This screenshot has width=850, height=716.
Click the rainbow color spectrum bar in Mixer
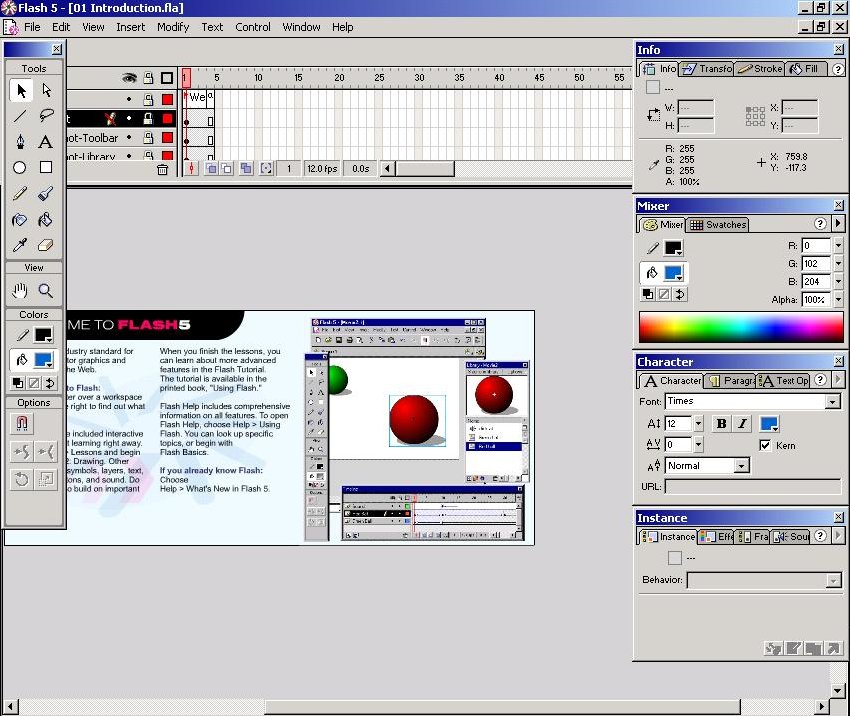click(741, 327)
